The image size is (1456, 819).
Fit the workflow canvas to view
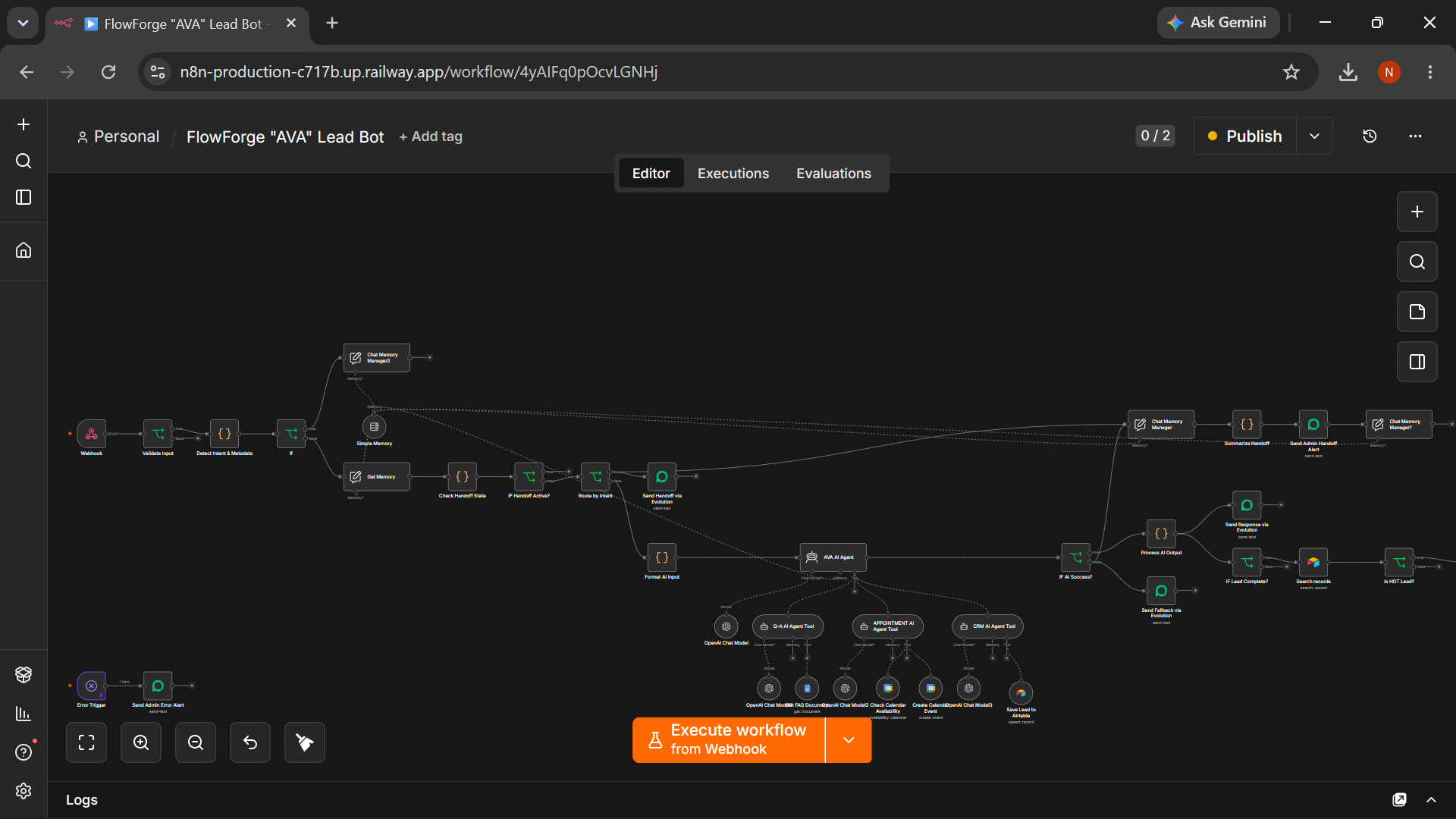(86, 742)
